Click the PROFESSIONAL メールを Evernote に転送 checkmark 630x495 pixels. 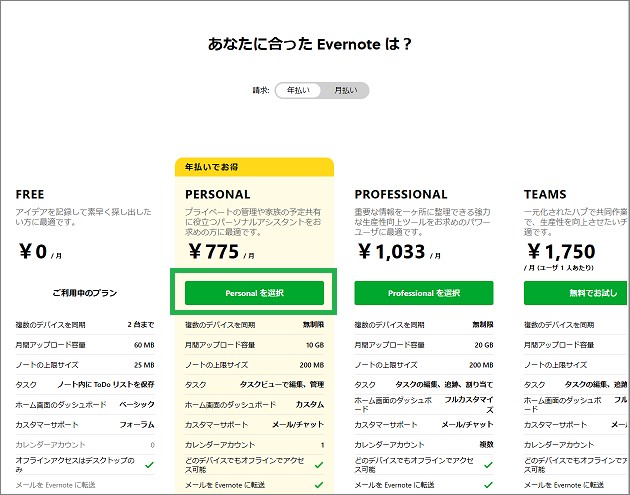coord(489,485)
